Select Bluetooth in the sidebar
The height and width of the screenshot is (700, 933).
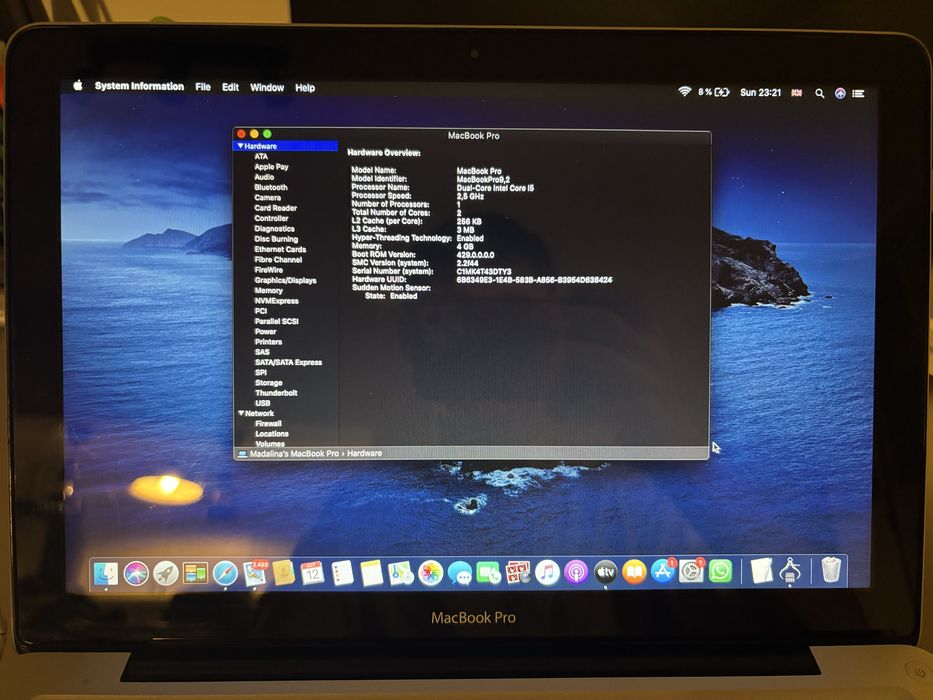click(271, 187)
